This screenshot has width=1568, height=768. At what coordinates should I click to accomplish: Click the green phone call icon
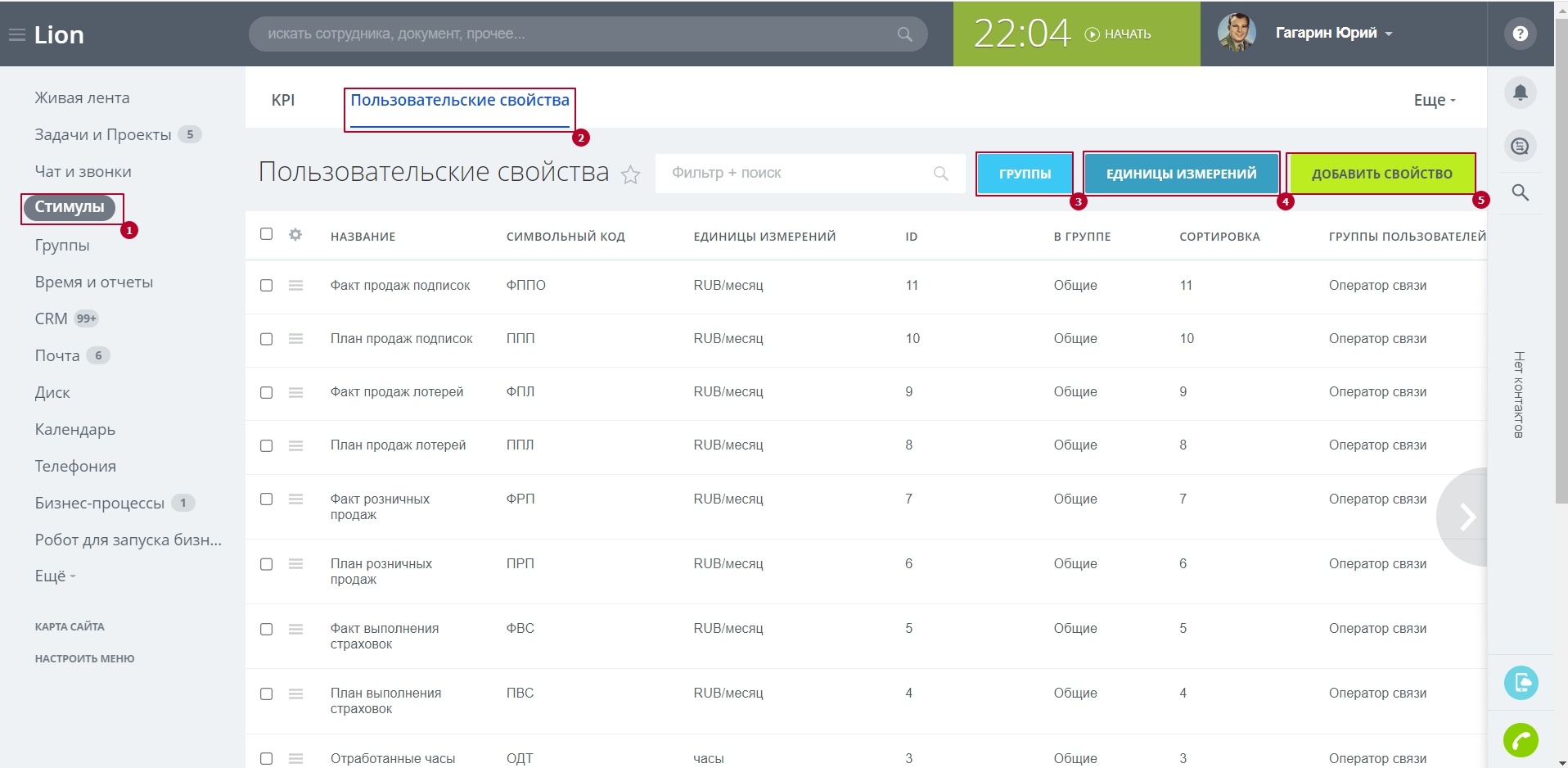point(1521,741)
